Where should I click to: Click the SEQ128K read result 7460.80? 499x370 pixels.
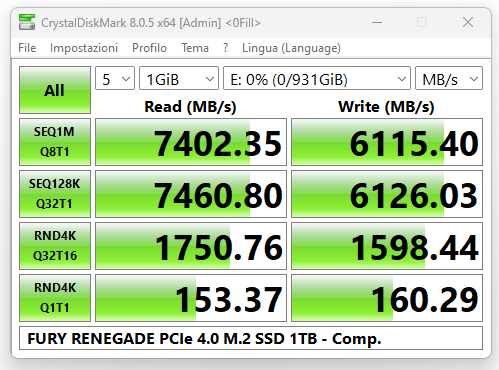coord(191,194)
